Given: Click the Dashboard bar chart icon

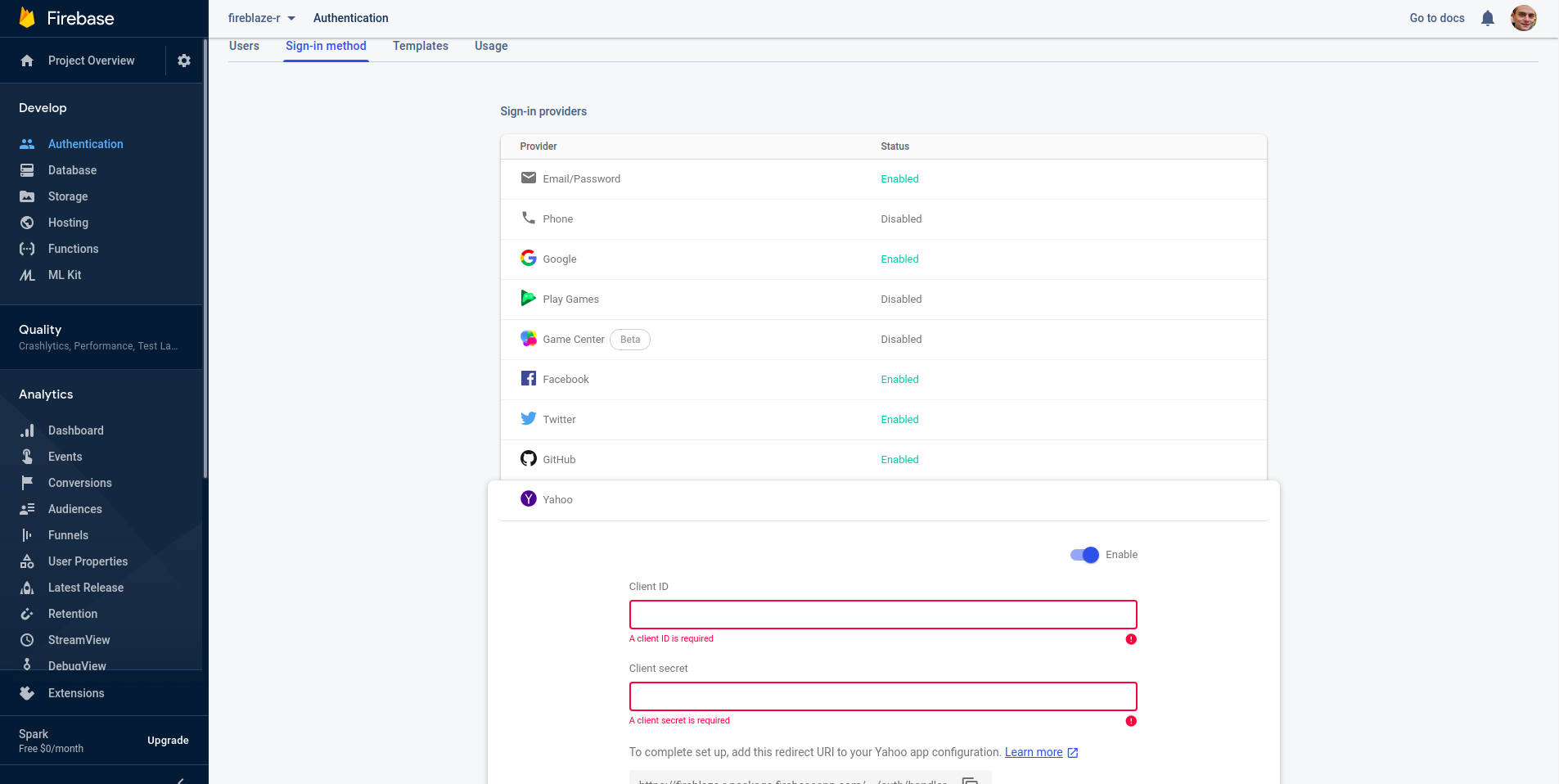Looking at the screenshot, I should pos(27,430).
